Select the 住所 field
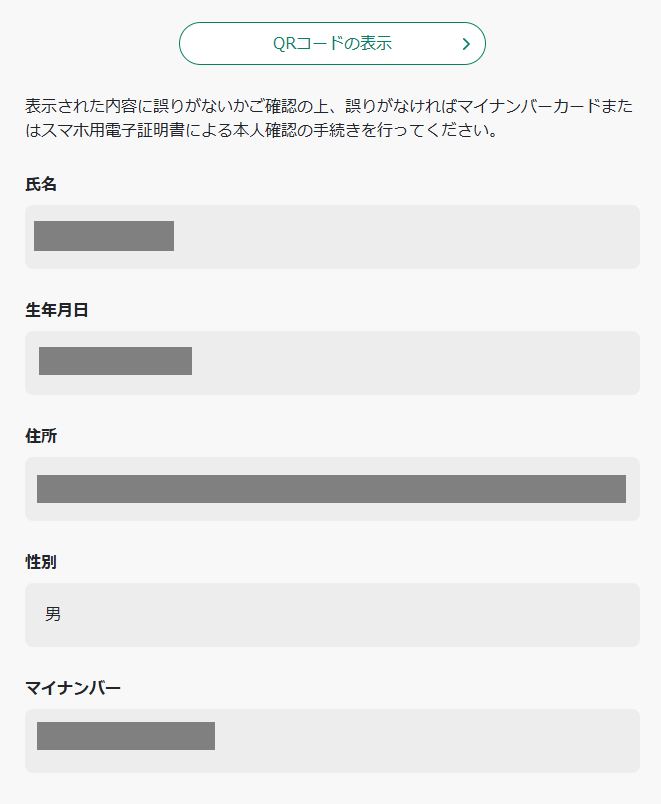Screen dimensions: 661x804 [331, 489]
